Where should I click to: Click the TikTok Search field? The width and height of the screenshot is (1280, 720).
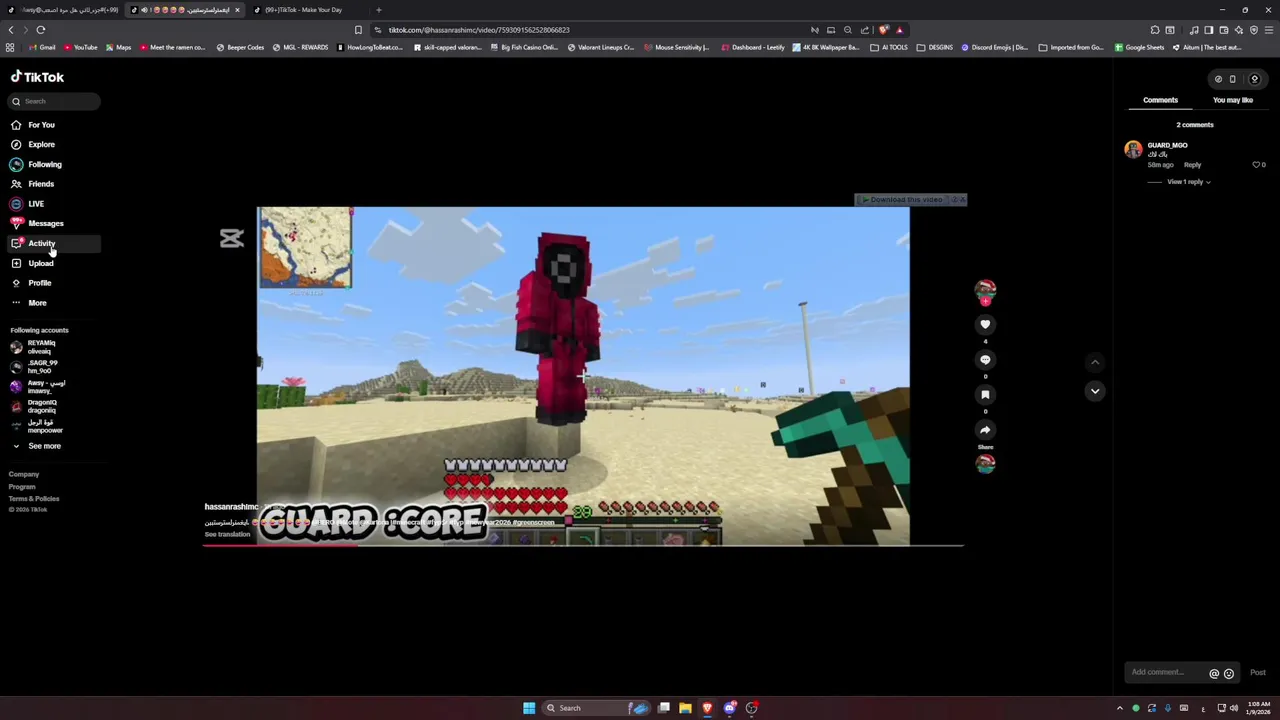(x=55, y=101)
